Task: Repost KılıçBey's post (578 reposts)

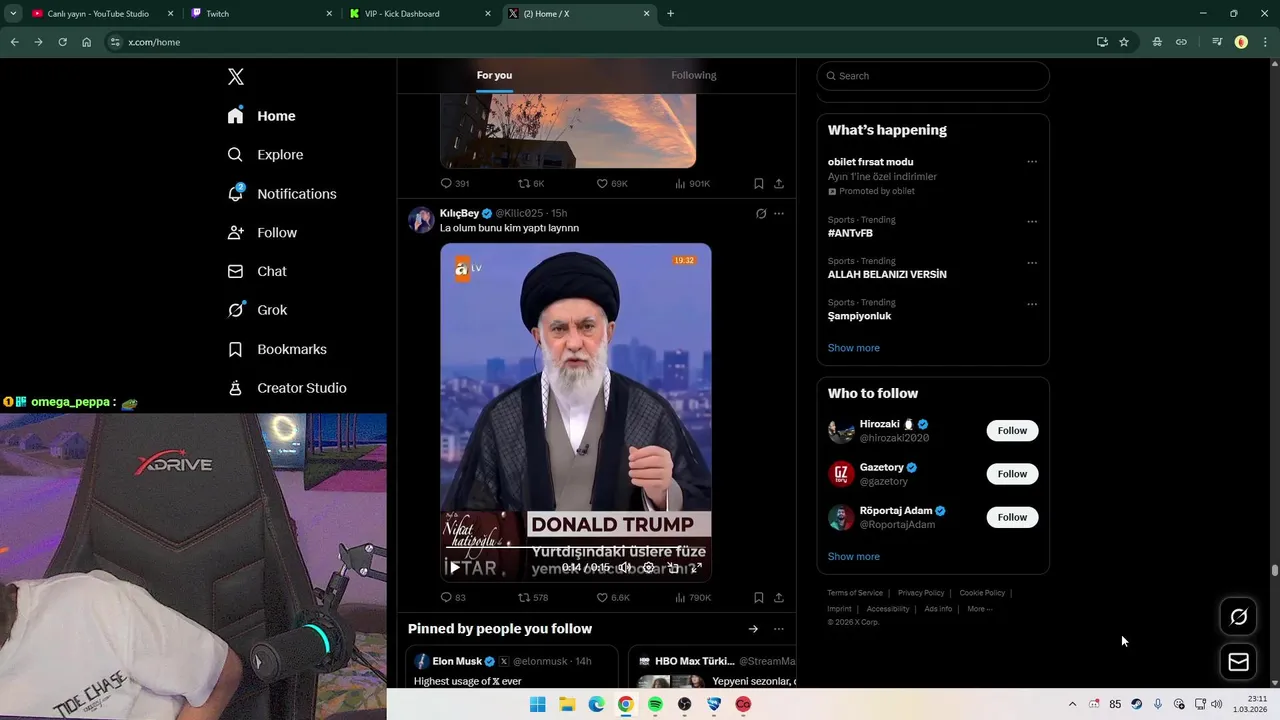Action: [532, 597]
